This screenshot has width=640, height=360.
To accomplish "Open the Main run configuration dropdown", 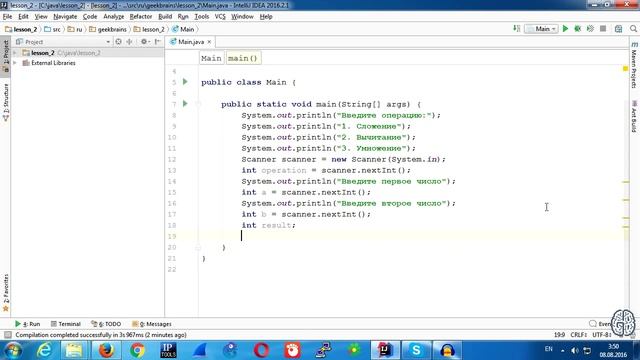I will click(541, 29).
